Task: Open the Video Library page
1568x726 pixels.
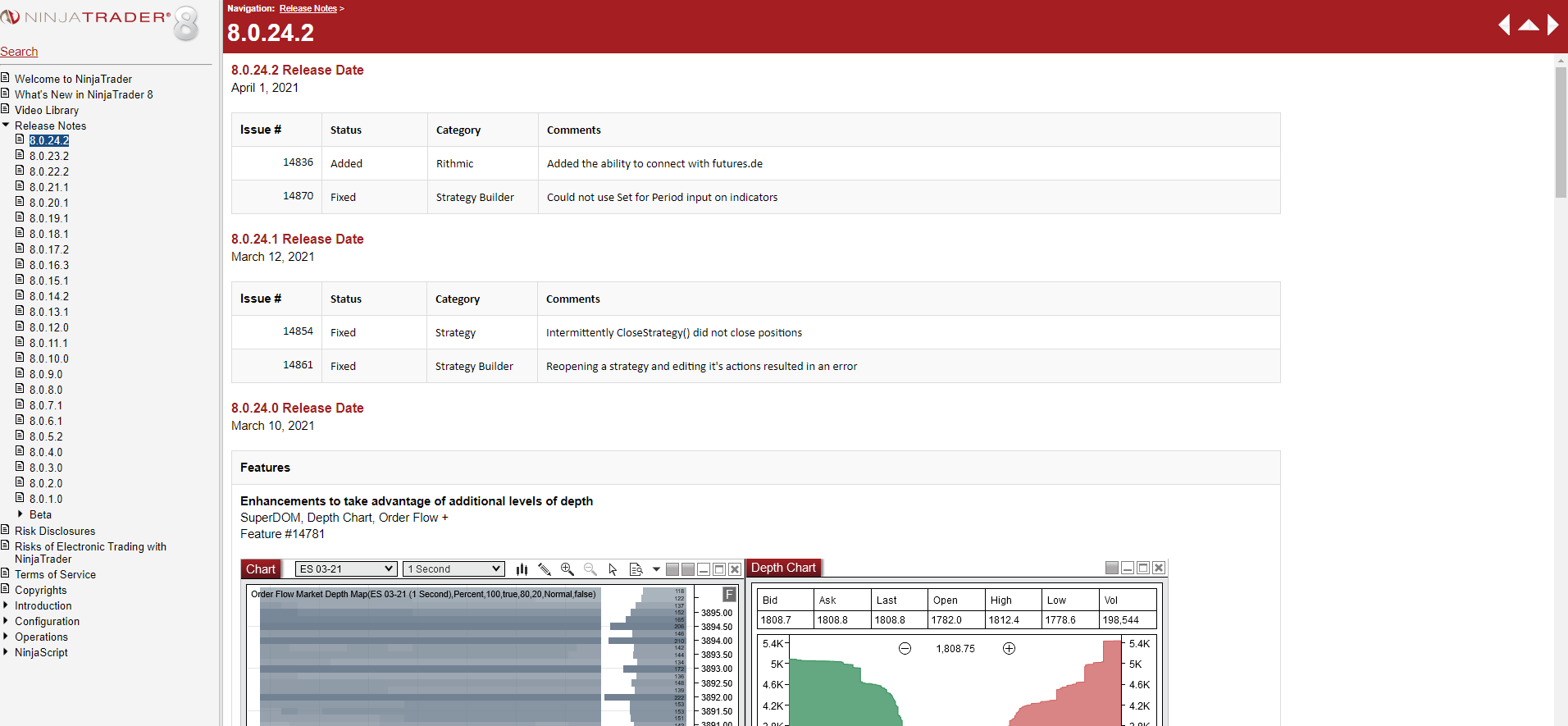Action: point(47,110)
